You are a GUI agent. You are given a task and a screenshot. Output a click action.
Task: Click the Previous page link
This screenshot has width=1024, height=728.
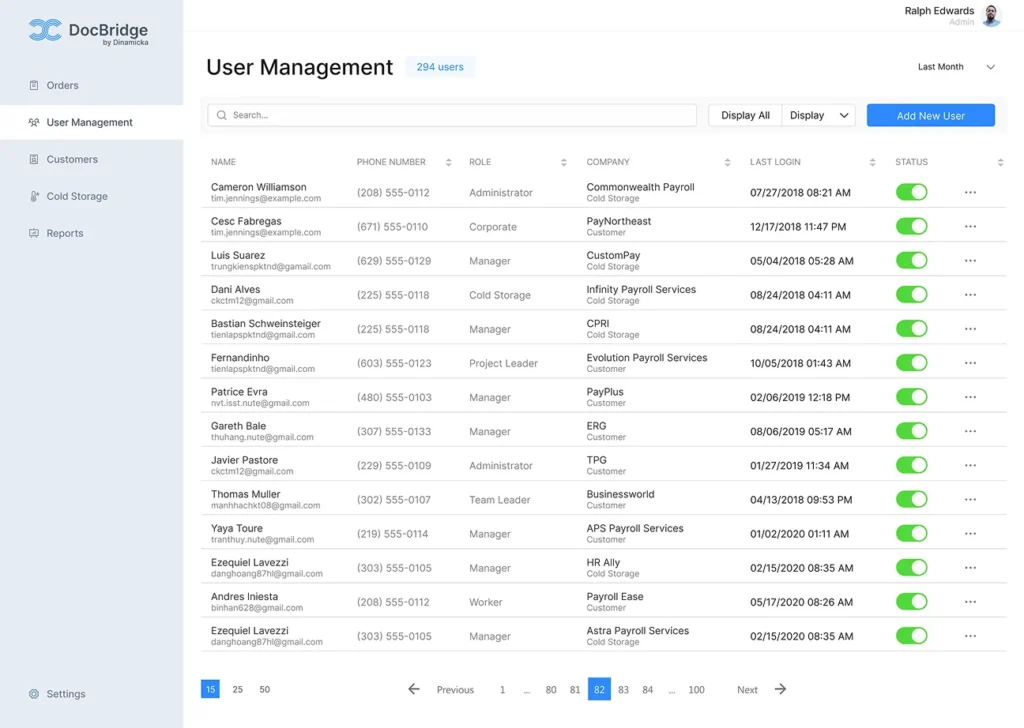point(455,689)
